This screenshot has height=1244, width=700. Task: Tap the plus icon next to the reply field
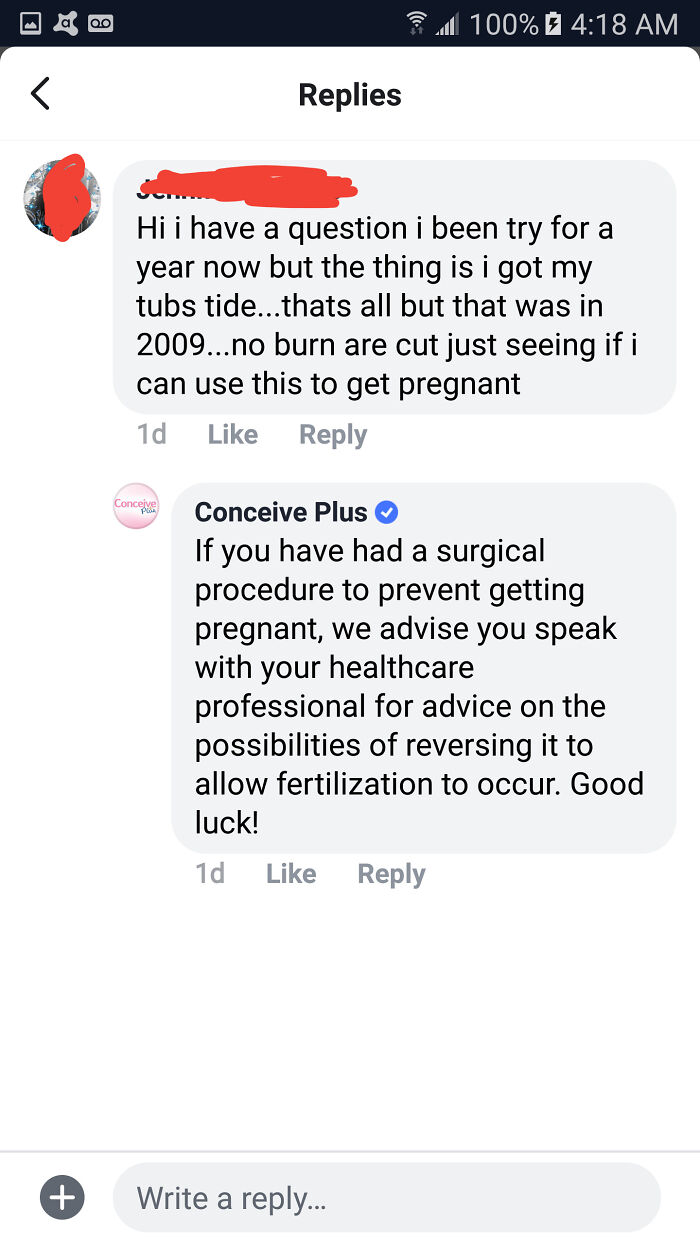pos(61,1197)
